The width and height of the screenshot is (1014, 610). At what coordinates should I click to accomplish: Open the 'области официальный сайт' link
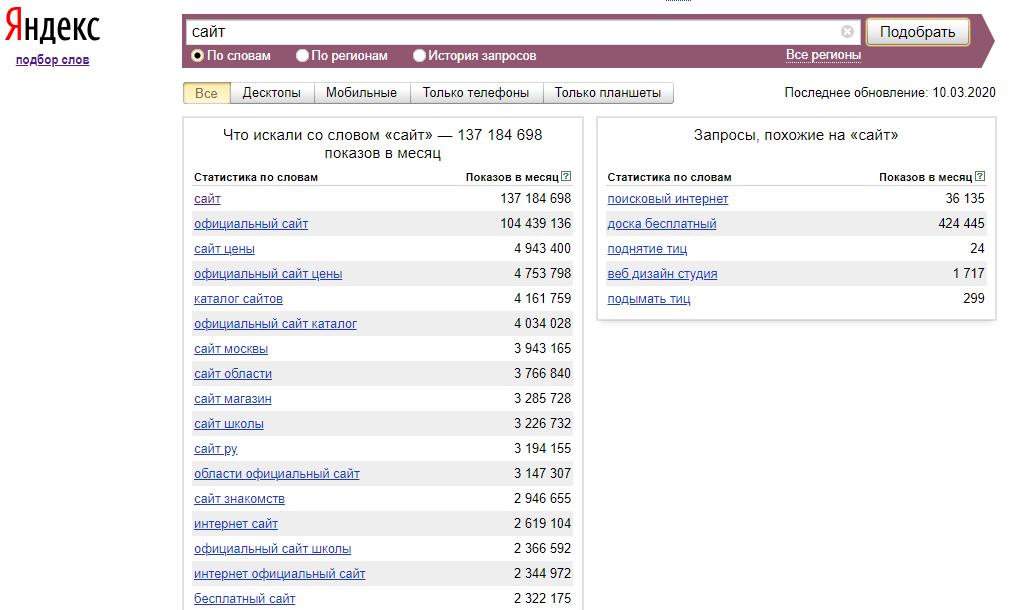[x=277, y=474]
